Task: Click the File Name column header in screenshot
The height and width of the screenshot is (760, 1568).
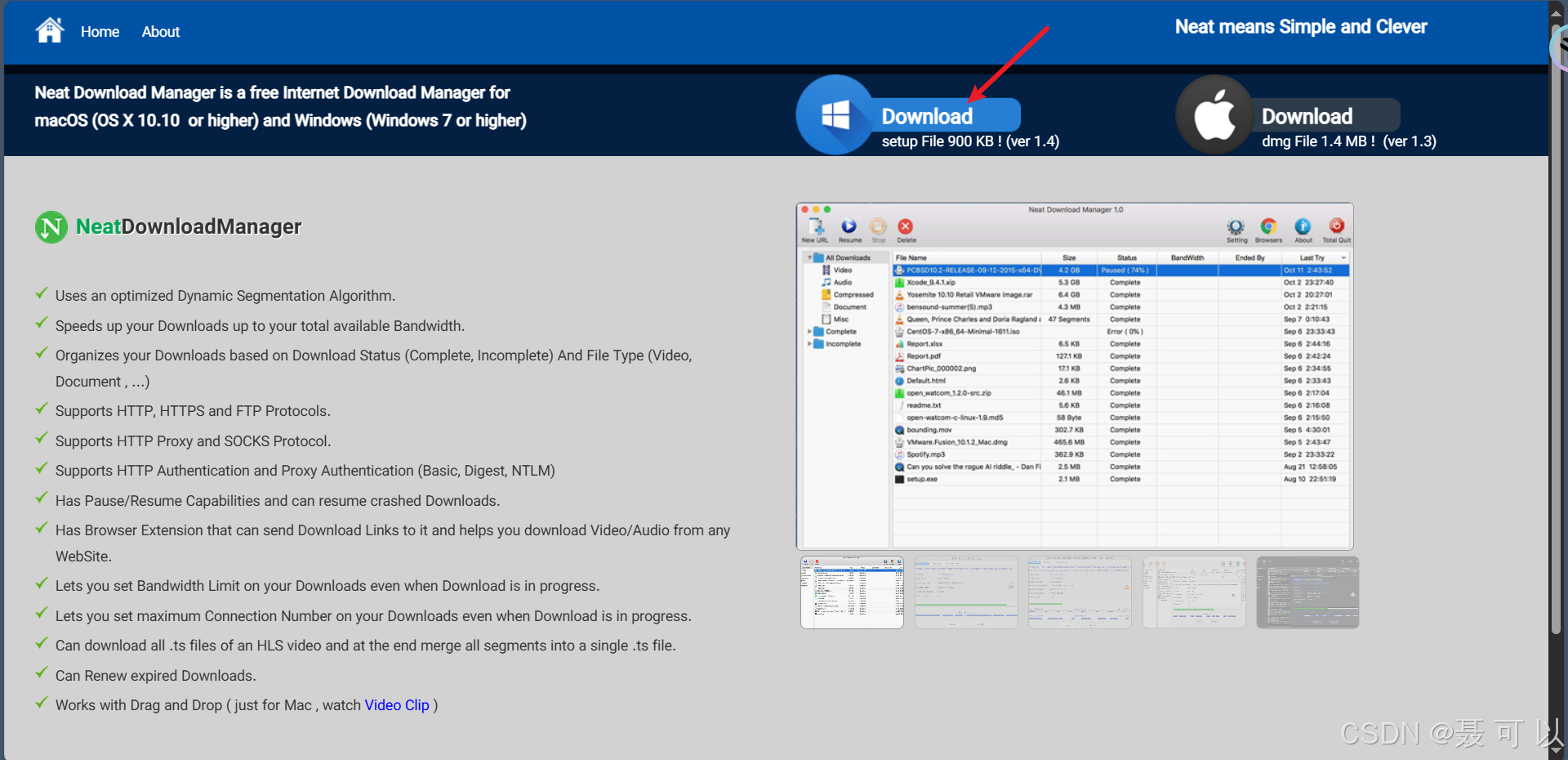Action: [967, 257]
